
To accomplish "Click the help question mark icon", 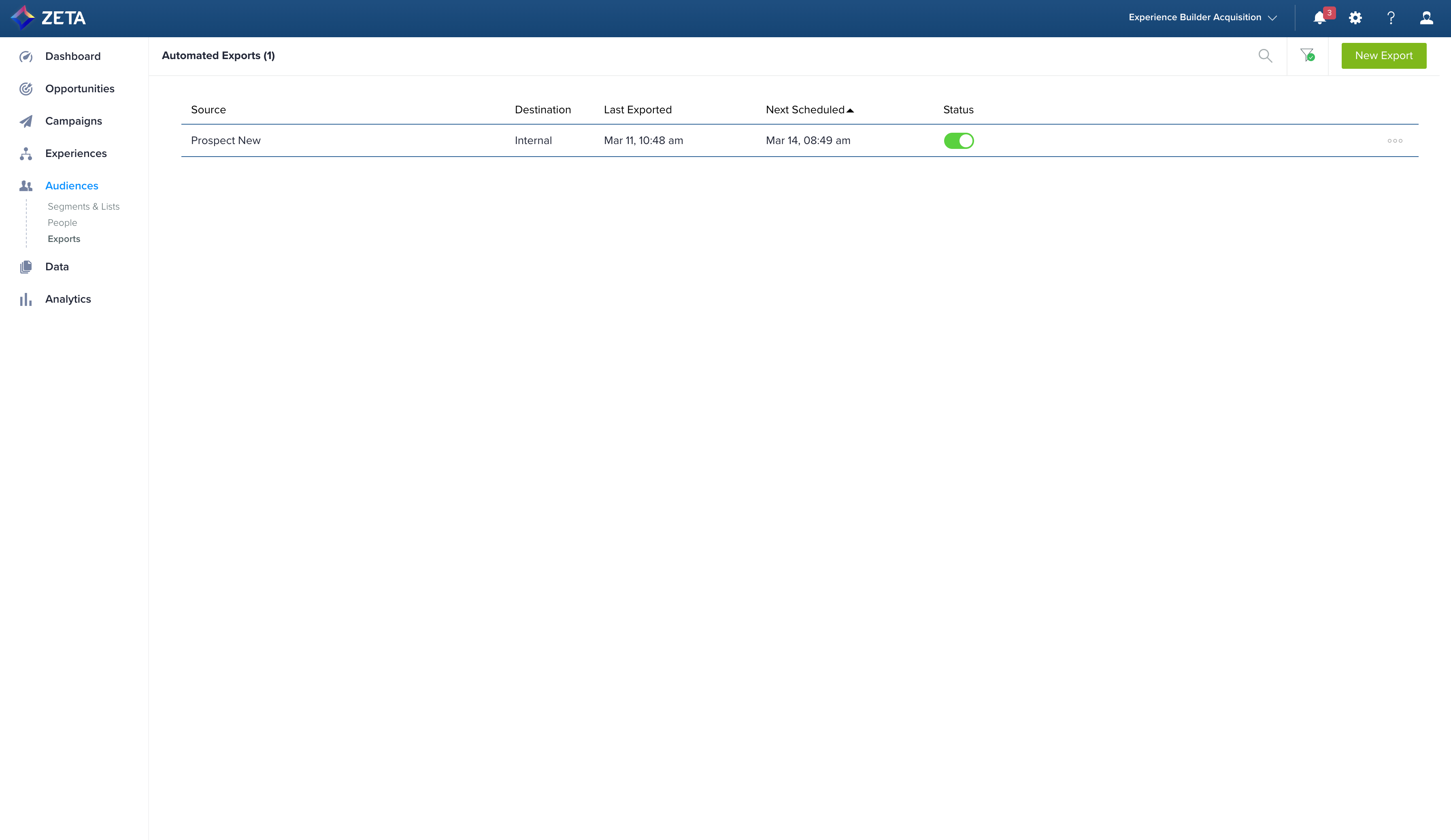I will (1391, 18).
